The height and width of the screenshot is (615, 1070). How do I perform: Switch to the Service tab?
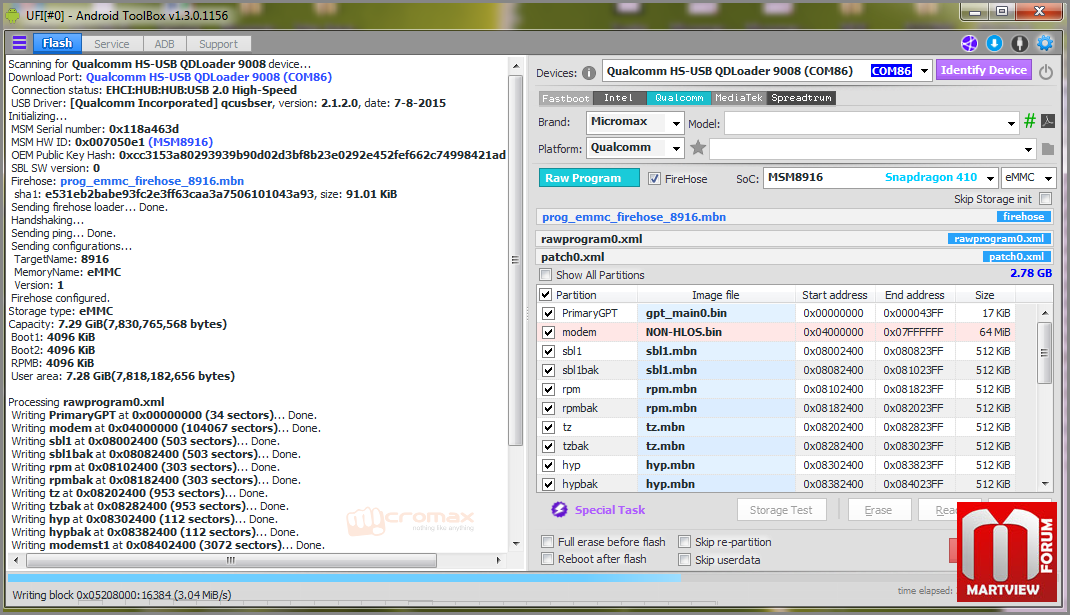pos(112,44)
